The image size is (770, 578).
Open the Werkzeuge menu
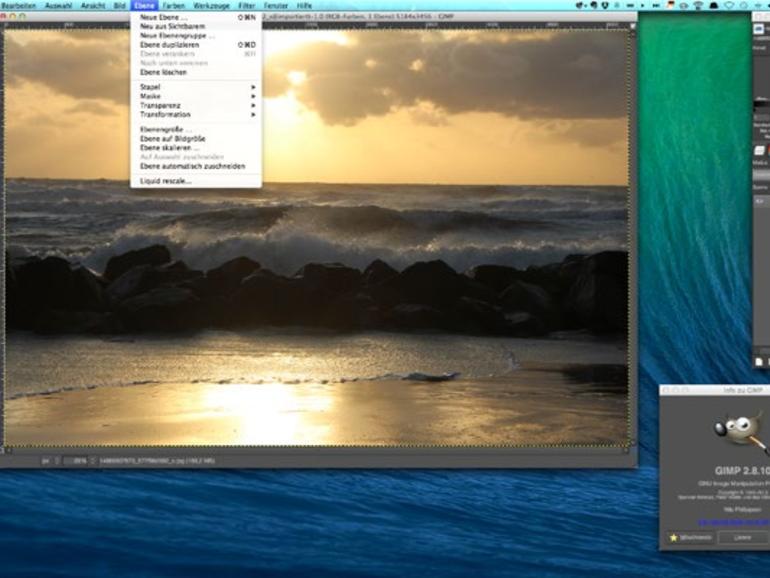[x=212, y=5]
